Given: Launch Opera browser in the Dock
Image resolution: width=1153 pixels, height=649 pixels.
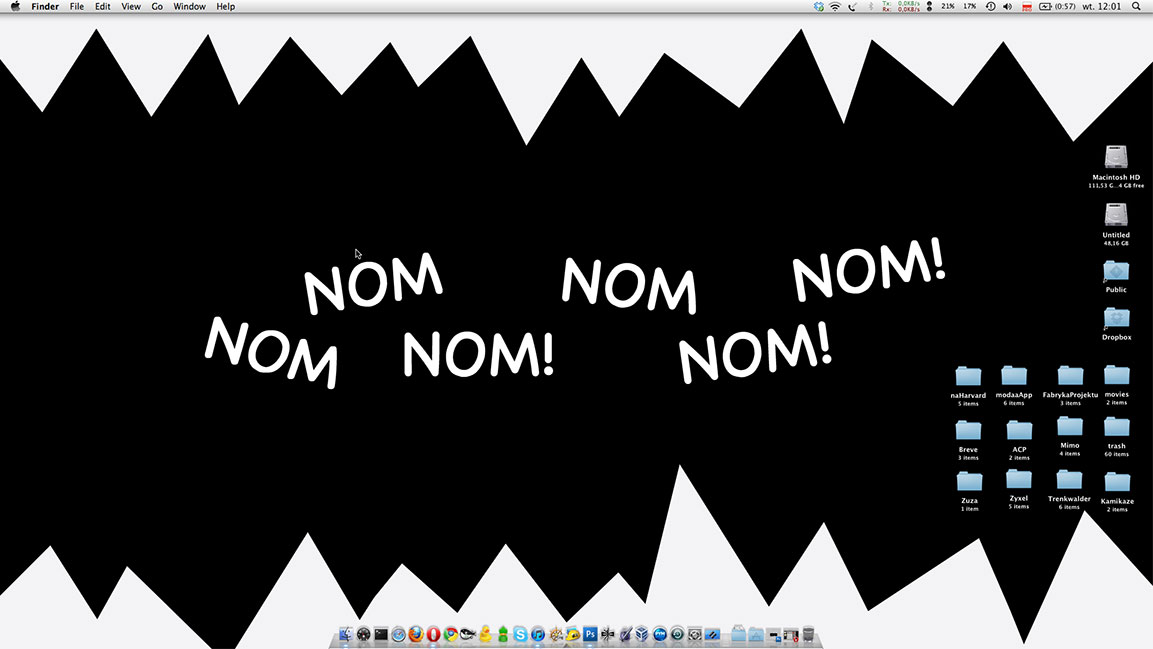Looking at the screenshot, I should pos(433,634).
